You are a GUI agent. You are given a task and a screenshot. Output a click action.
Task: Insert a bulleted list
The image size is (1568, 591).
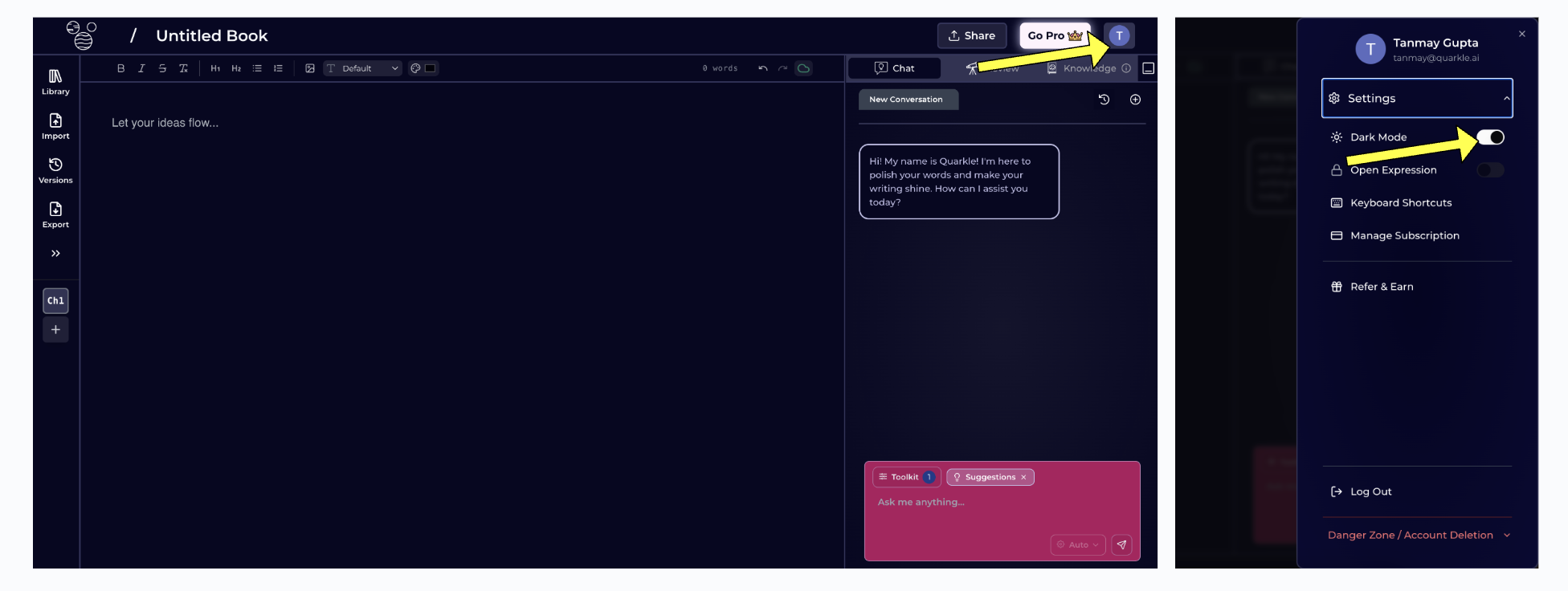(257, 68)
